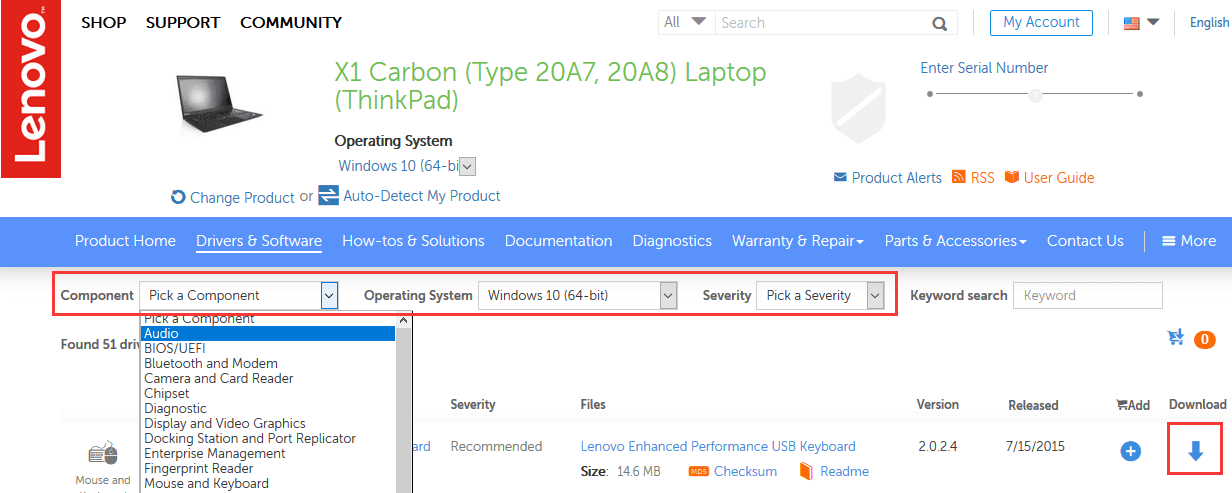
Task: Click the My Account button
Action: [x=1041, y=23]
